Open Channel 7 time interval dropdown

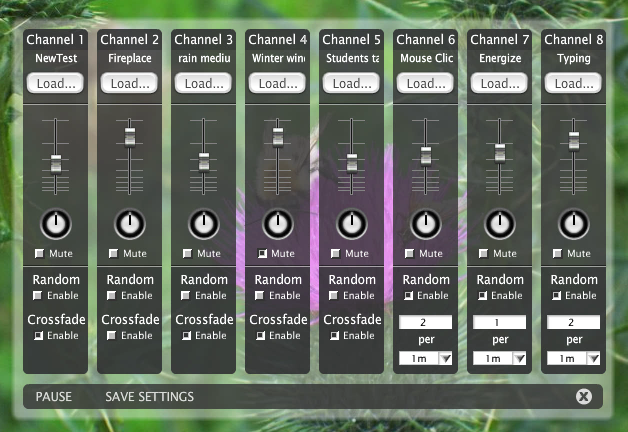coord(499,358)
